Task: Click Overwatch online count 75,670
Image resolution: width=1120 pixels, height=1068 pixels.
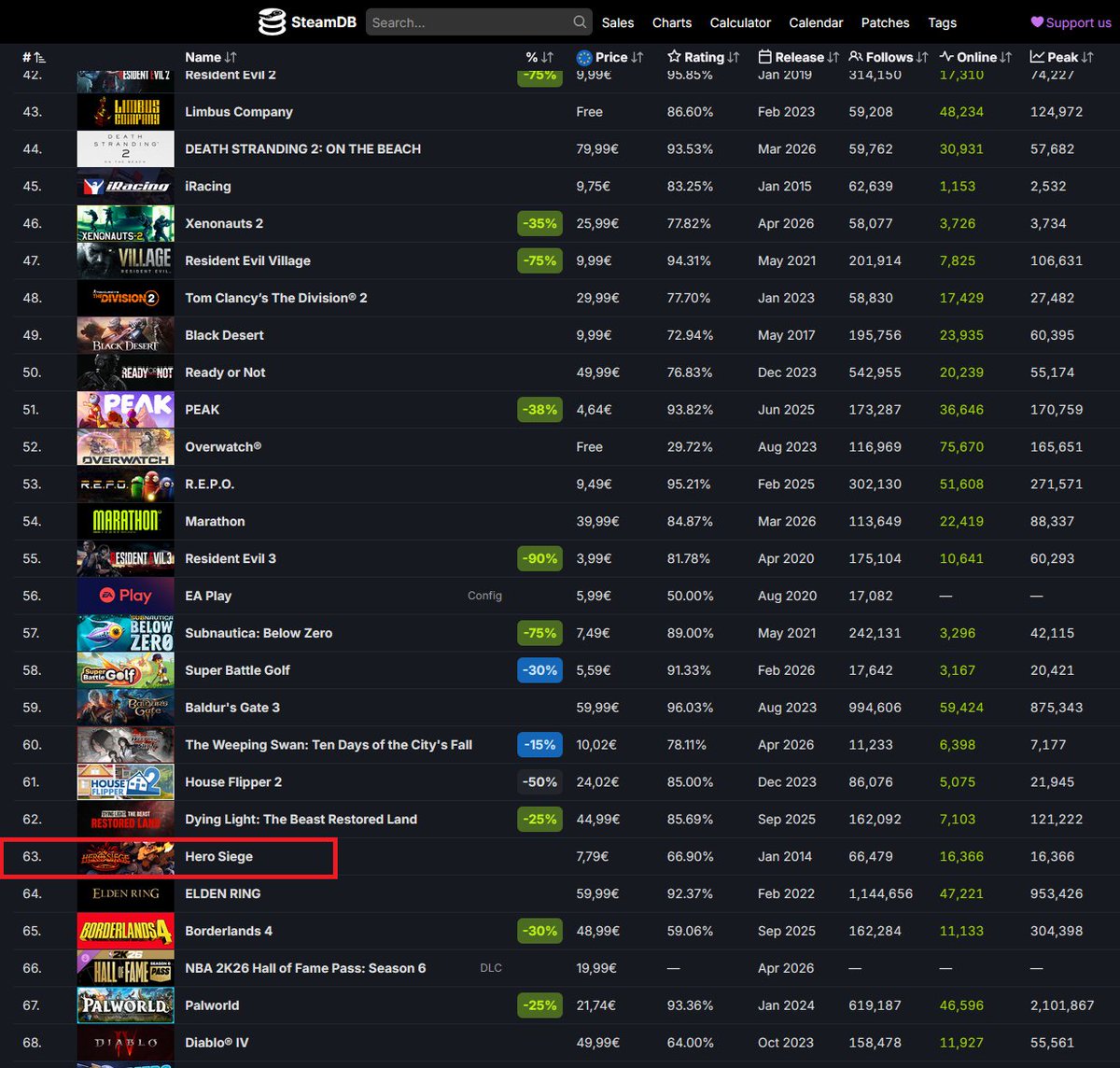Action: (961, 447)
